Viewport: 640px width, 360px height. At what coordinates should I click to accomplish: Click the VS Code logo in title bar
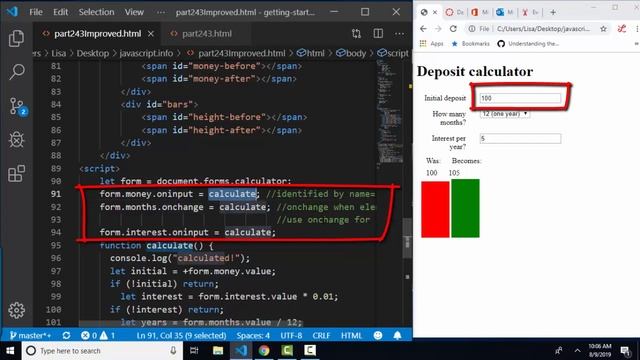[x=12, y=11]
